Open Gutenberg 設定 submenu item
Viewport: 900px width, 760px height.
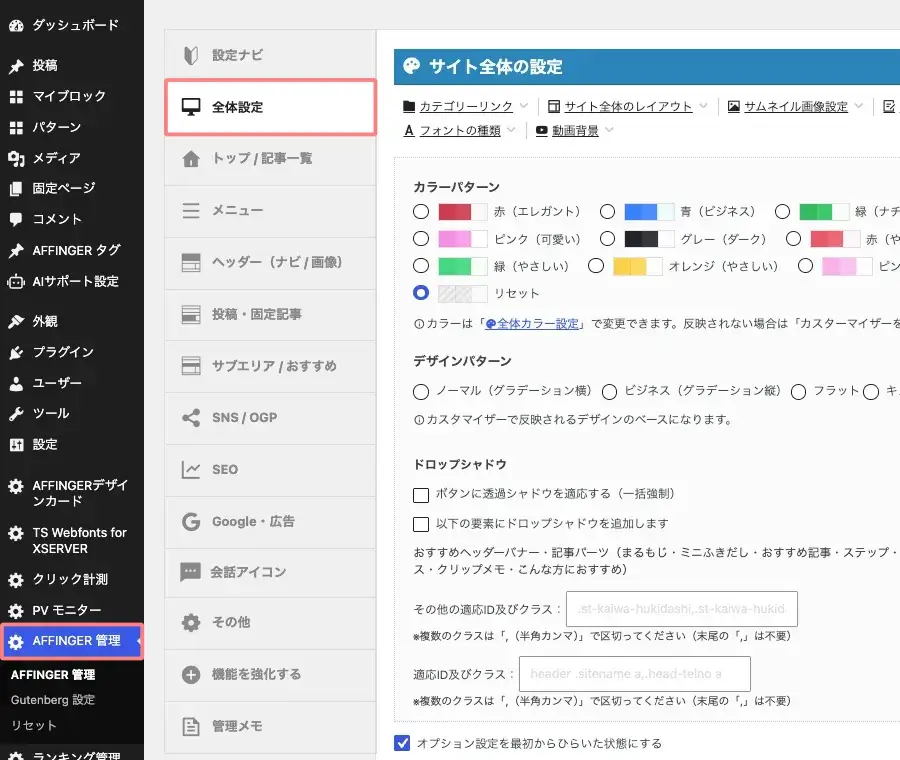(x=53, y=700)
